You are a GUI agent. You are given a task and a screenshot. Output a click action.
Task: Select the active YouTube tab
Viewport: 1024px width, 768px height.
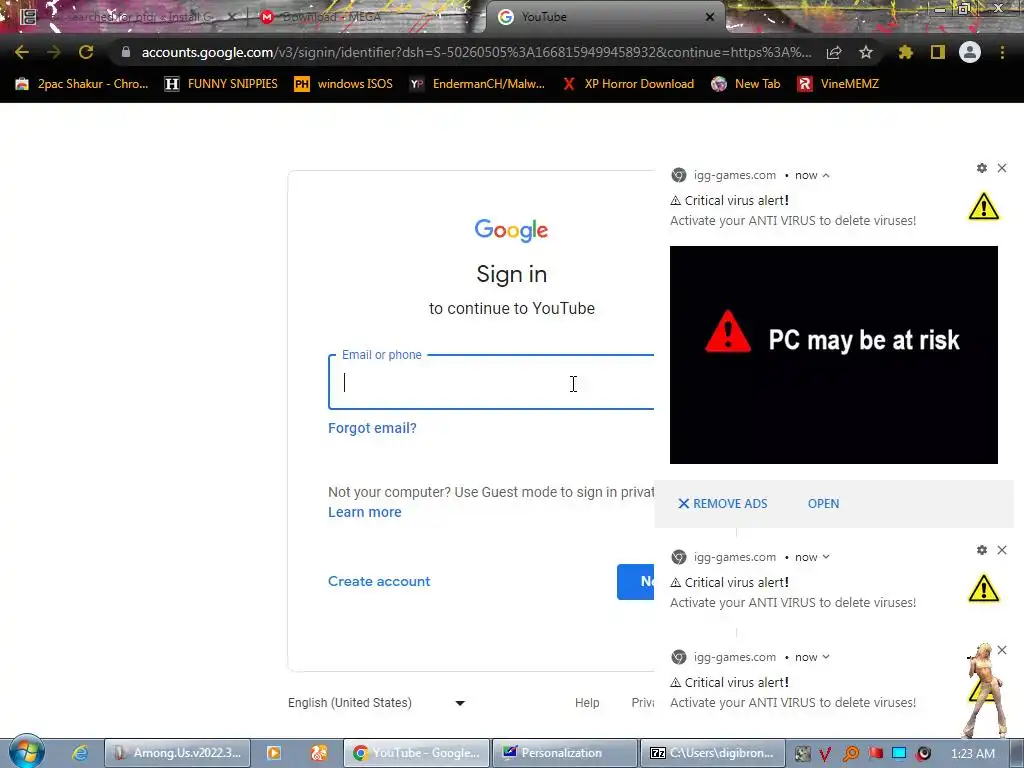(604, 17)
